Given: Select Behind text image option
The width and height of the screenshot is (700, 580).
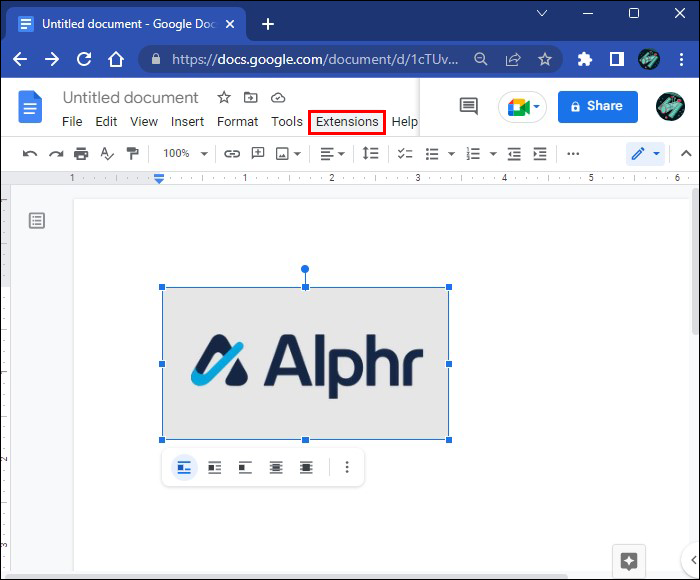Looking at the screenshot, I should [276, 467].
